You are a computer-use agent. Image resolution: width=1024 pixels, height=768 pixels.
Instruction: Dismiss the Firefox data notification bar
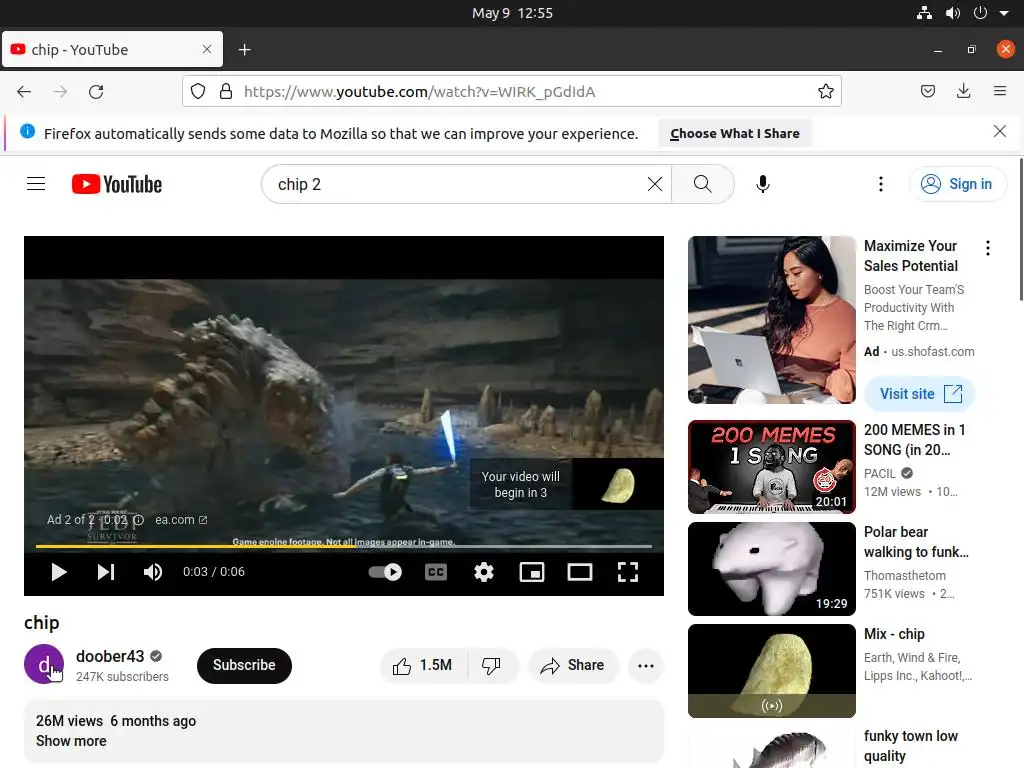pyautogui.click(x=999, y=131)
